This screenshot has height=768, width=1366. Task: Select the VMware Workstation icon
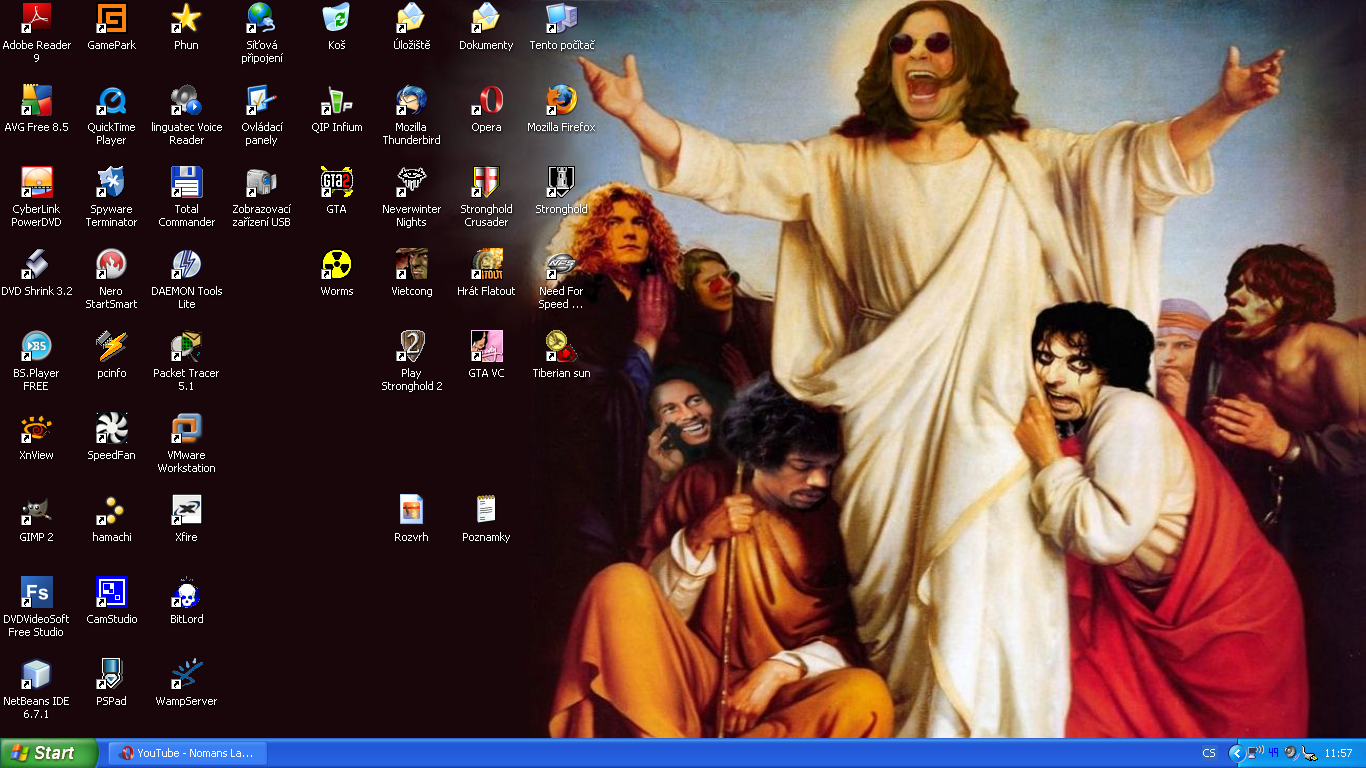pyautogui.click(x=186, y=429)
